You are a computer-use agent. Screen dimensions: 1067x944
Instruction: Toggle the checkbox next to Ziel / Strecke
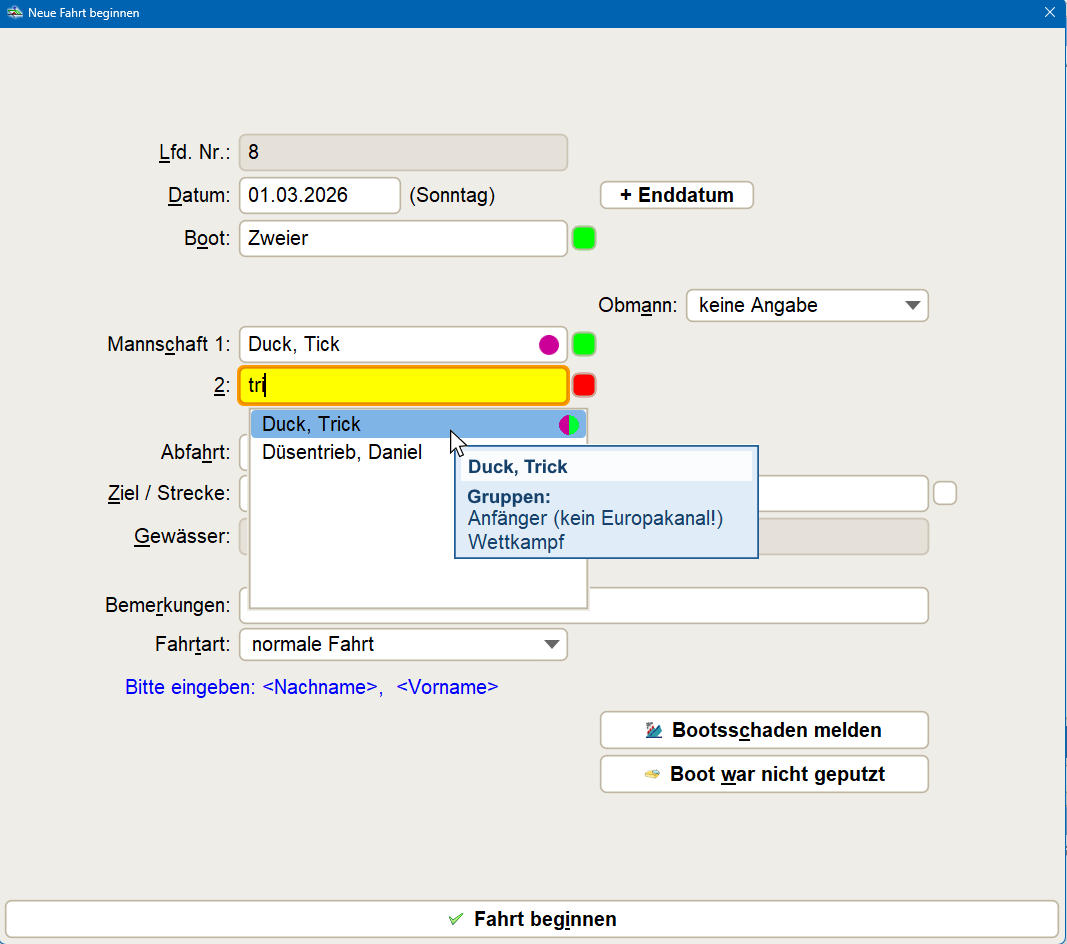(945, 493)
